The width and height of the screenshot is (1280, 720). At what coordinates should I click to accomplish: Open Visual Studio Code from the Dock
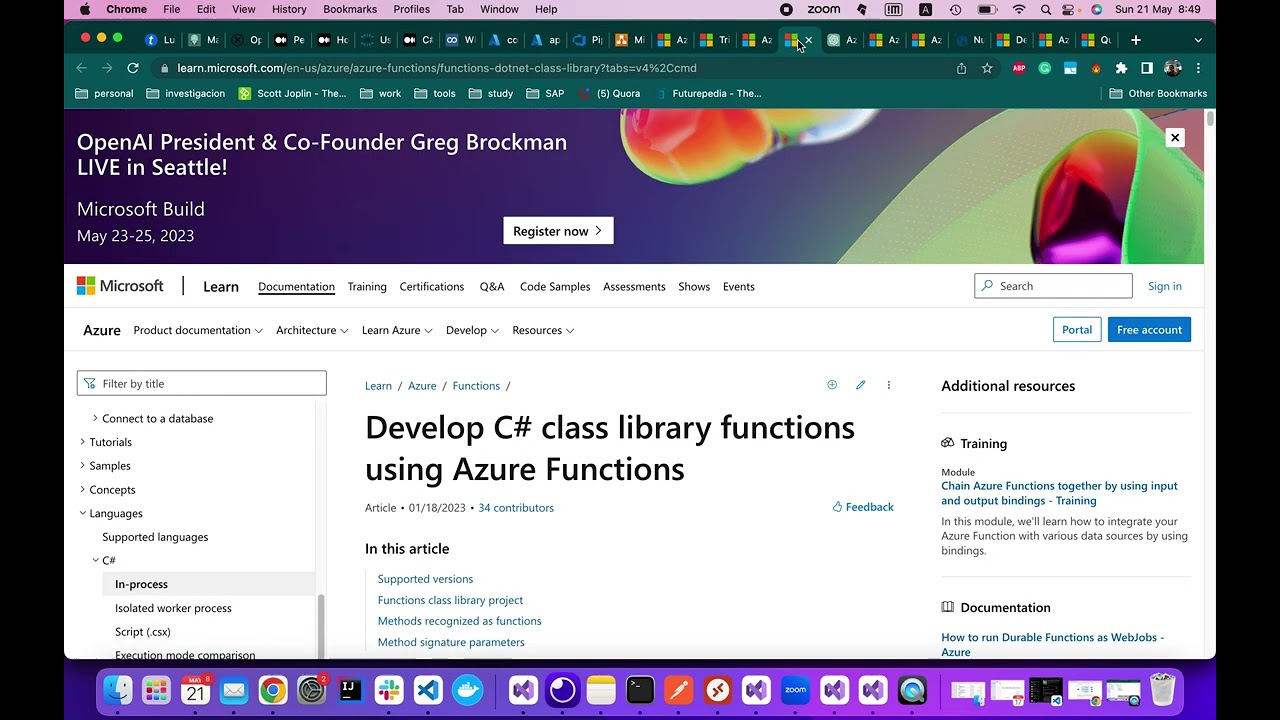pos(428,690)
